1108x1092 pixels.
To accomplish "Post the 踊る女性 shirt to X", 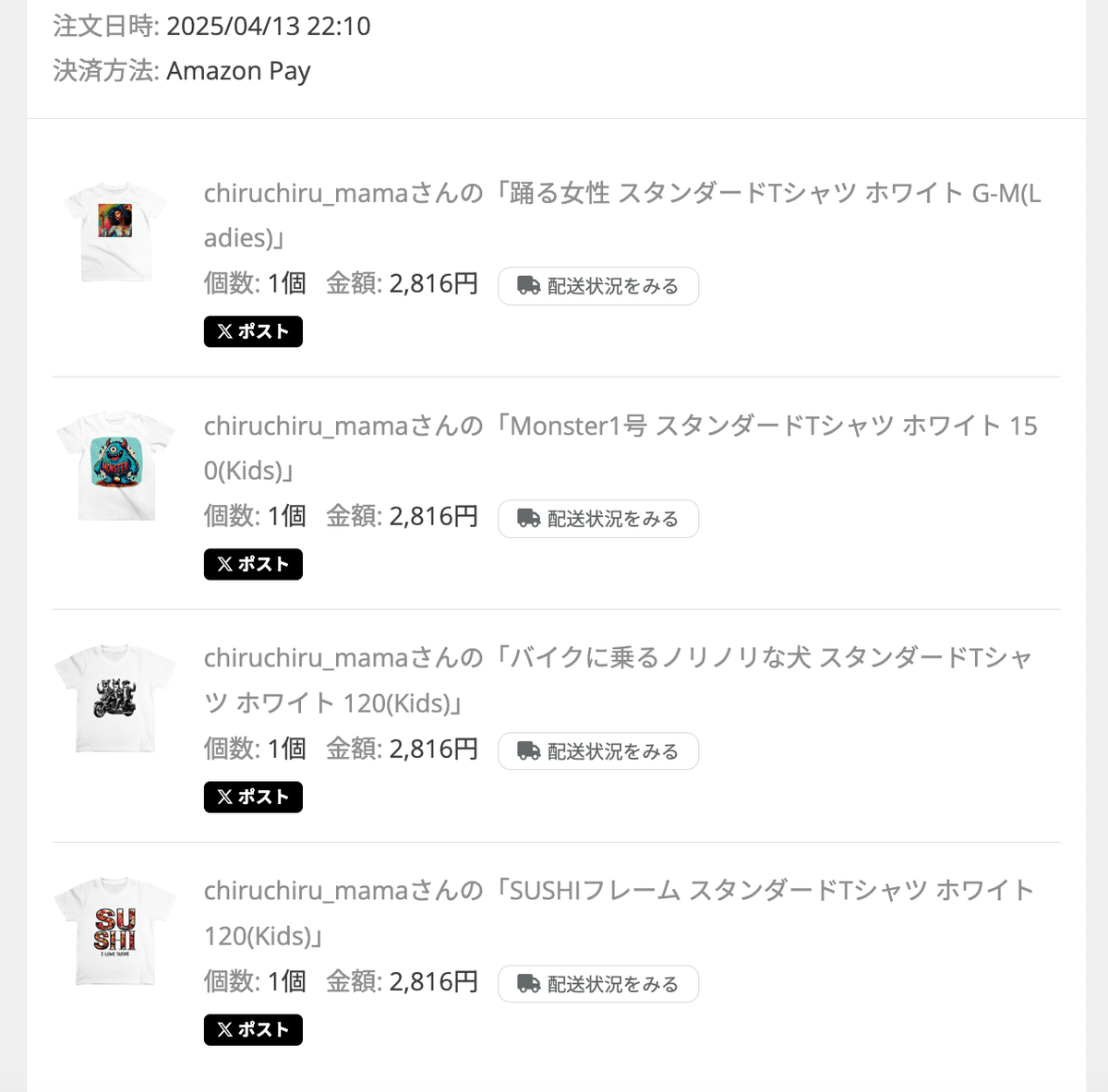I will [x=253, y=331].
